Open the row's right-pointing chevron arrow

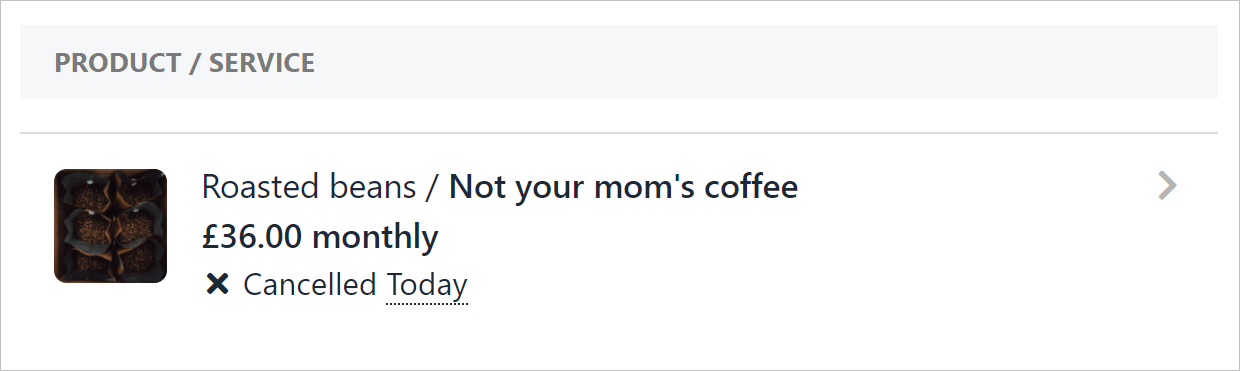coord(1167,186)
